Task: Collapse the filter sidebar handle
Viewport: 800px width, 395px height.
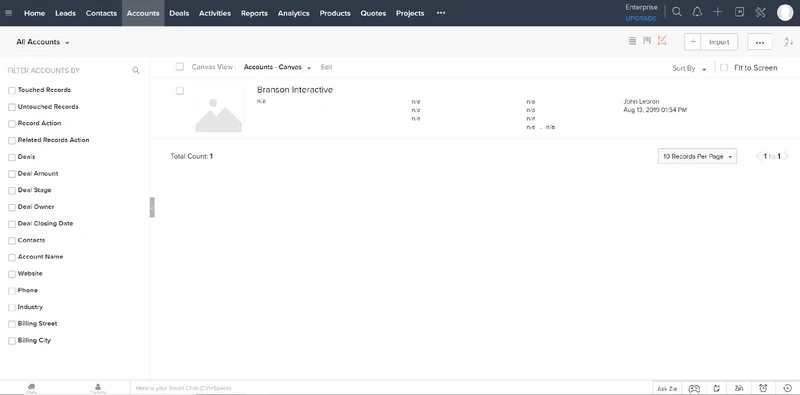Action: click(152, 207)
